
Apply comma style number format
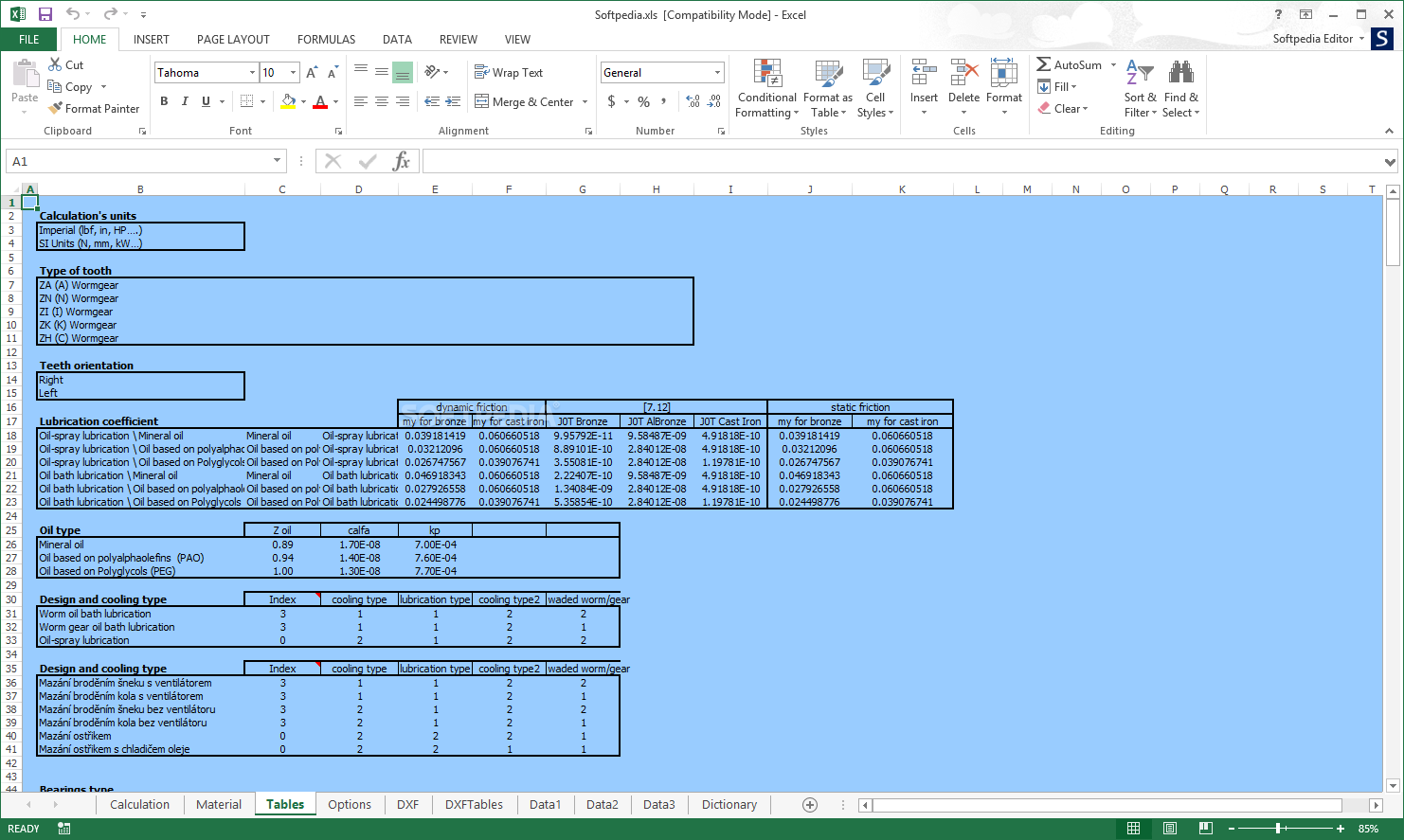pos(664,101)
